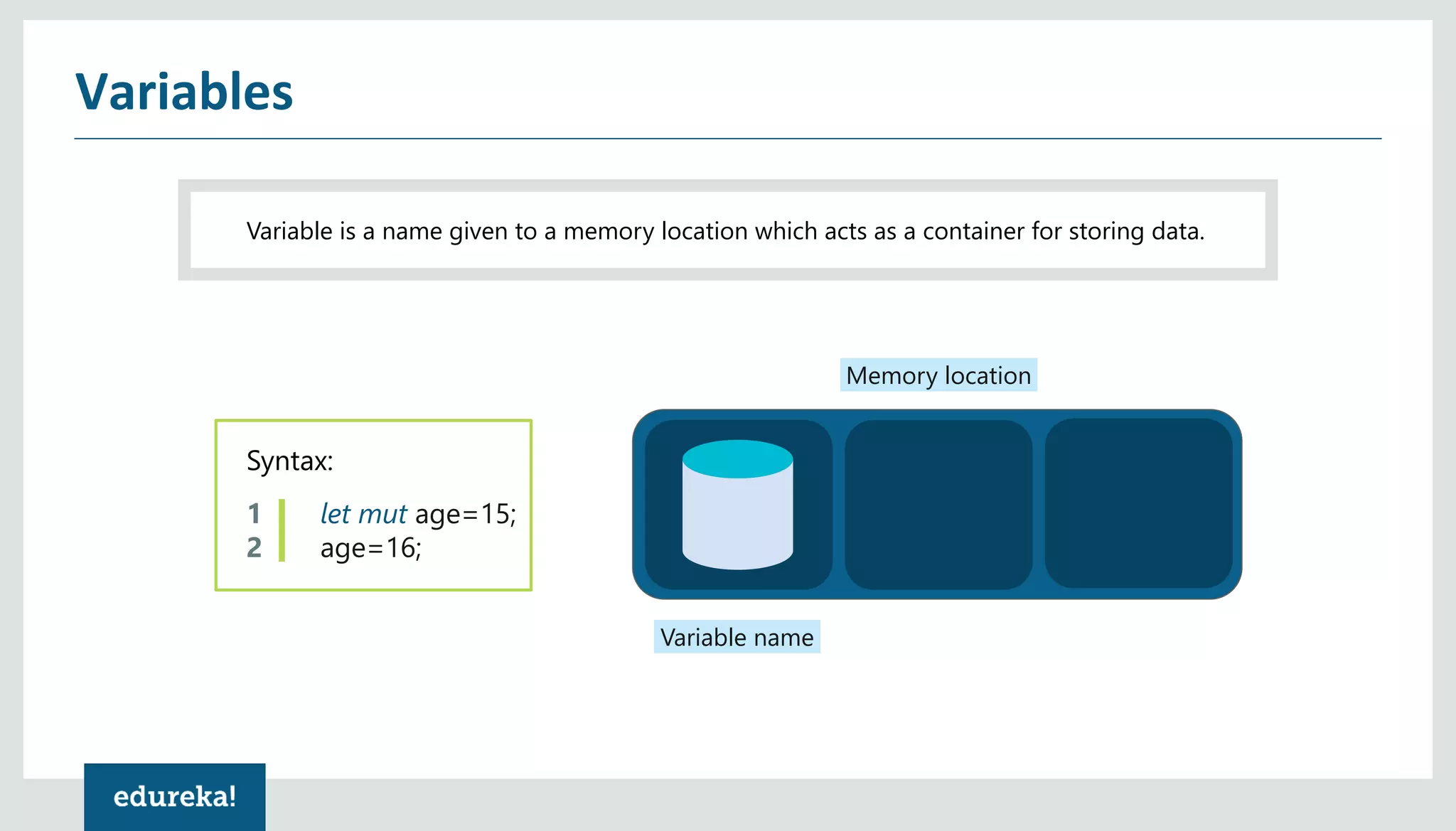The height and width of the screenshot is (831, 1456).
Task: Click the horizontal divider under the title
Action: click(727, 139)
